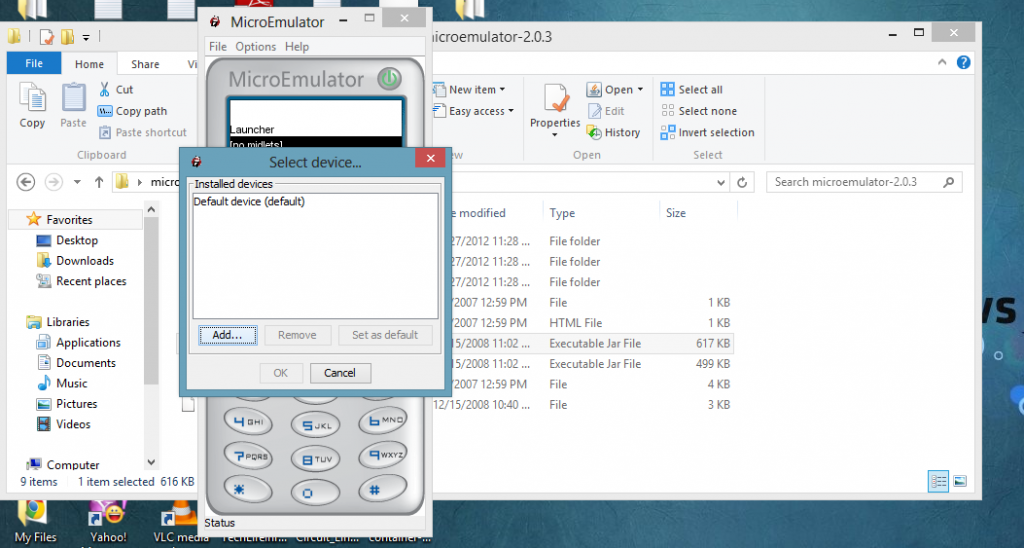This screenshot has height=548, width=1024.
Task: Click Select all in Explorer ribbon
Action: tap(692, 89)
